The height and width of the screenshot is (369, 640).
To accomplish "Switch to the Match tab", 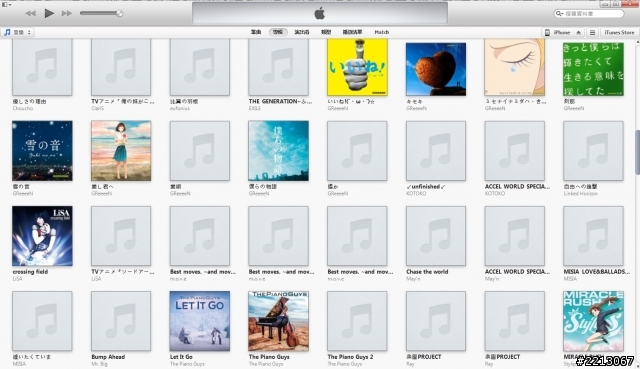I will tap(382, 32).
